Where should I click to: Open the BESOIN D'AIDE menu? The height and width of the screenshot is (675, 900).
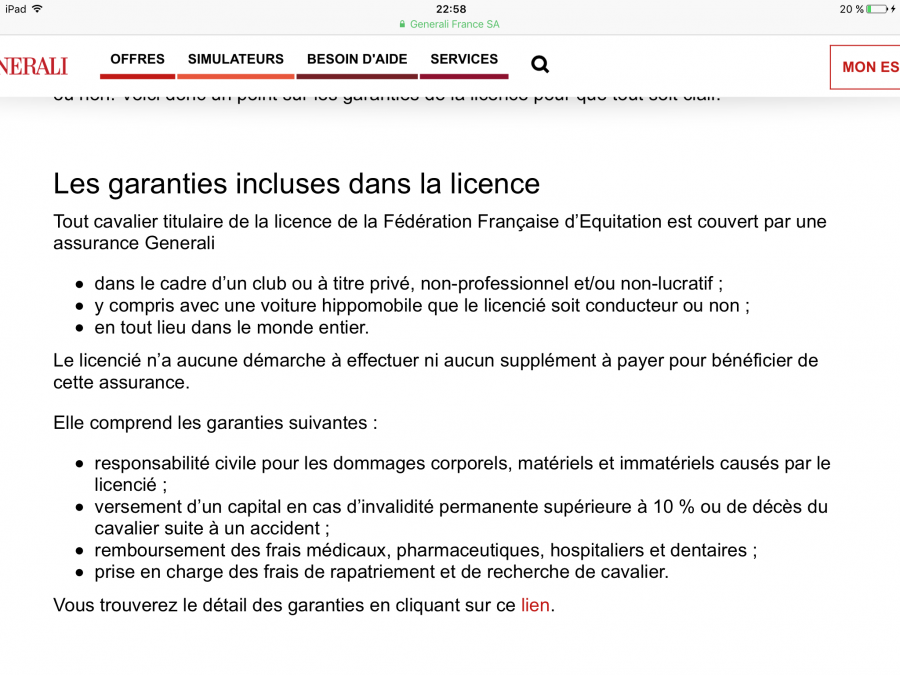tap(357, 59)
